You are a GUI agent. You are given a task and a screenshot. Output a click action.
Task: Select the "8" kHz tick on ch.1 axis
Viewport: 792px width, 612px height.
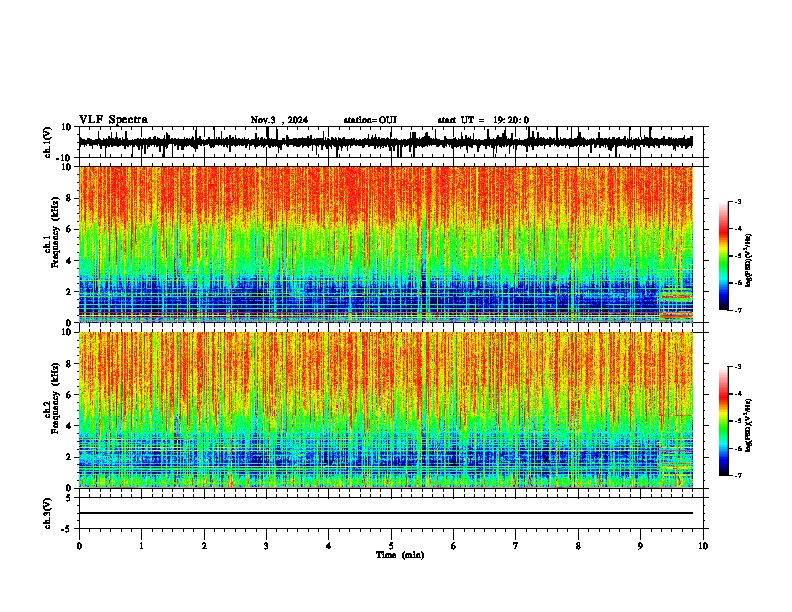coord(69,198)
